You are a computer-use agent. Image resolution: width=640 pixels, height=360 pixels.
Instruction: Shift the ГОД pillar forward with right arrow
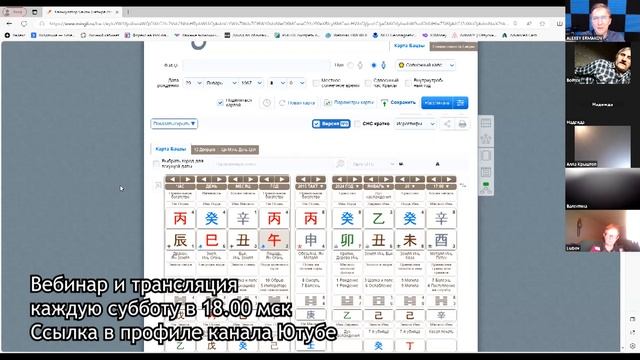(x=282, y=179)
